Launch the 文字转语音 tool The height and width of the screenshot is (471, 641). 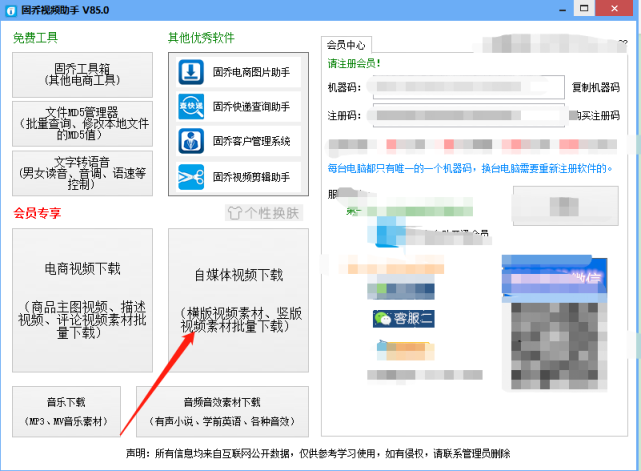[82, 173]
